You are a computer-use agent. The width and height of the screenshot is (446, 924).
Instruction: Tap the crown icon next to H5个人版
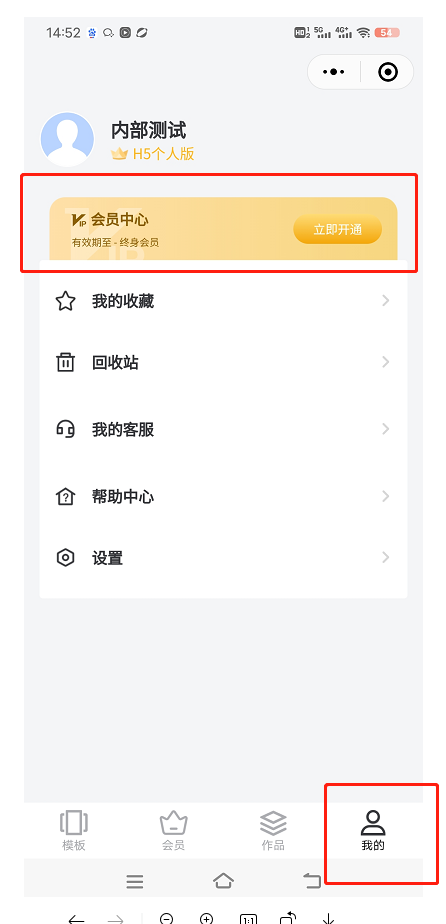(x=120, y=154)
